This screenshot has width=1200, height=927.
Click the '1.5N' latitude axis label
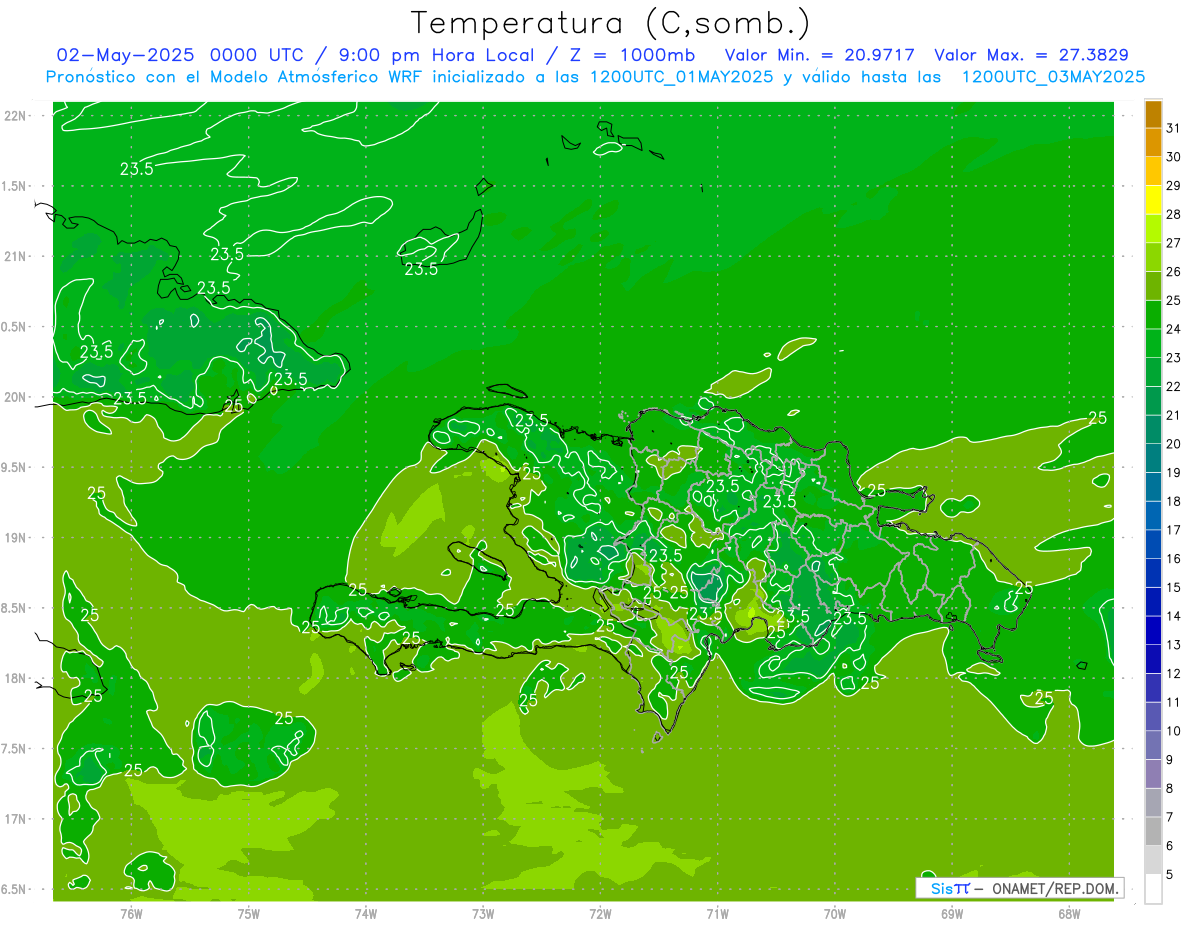(16, 186)
